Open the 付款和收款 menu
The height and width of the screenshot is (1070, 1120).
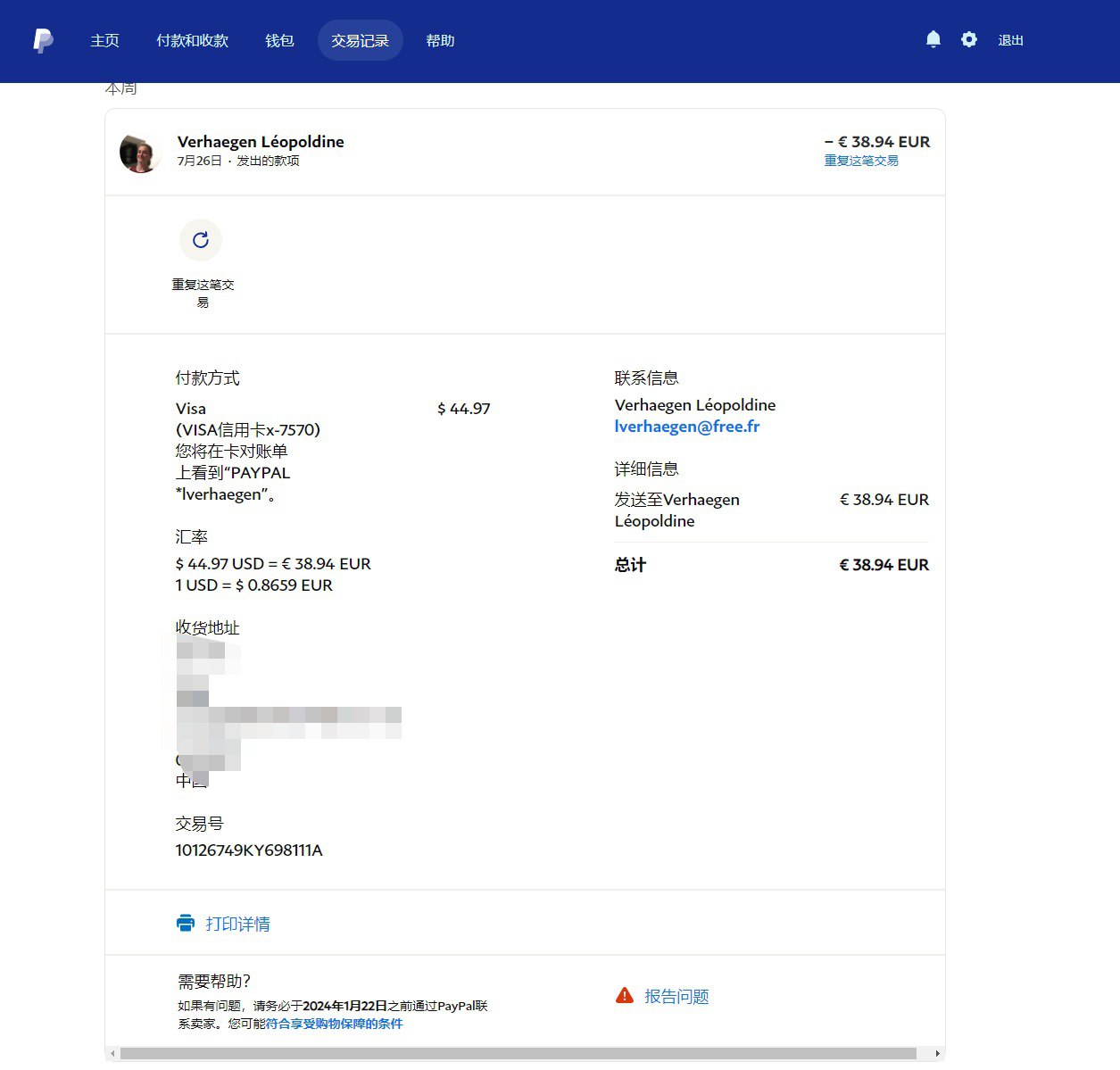192,41
